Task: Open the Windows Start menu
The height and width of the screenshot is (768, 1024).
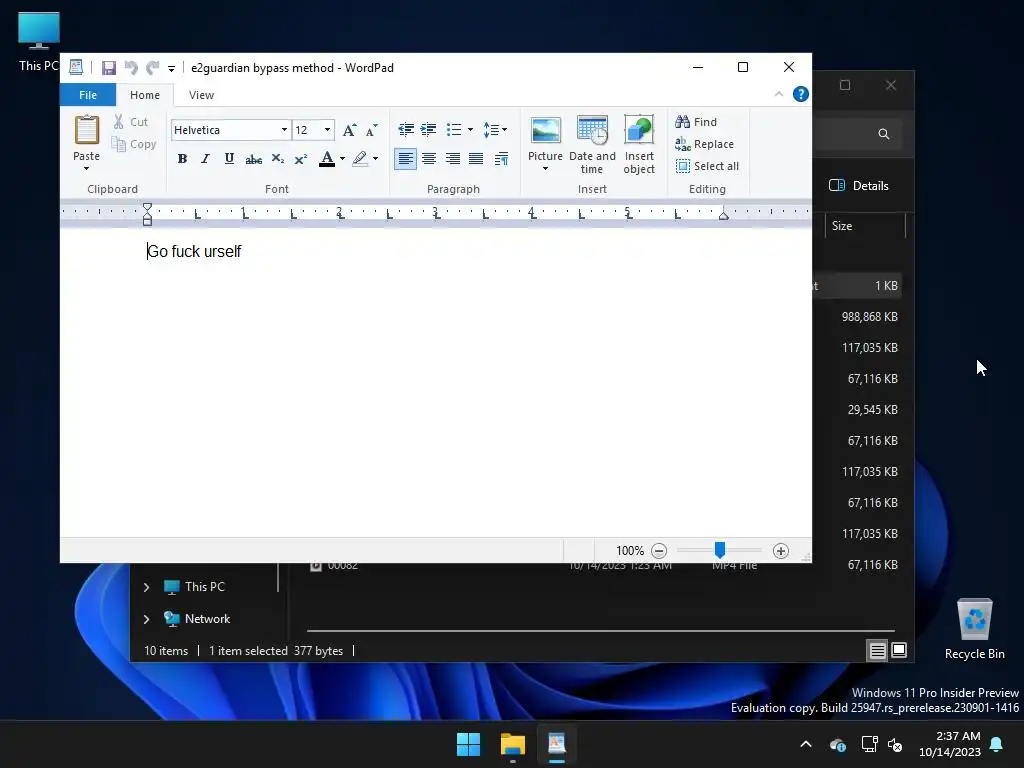Action: click(x=468, y=744)
